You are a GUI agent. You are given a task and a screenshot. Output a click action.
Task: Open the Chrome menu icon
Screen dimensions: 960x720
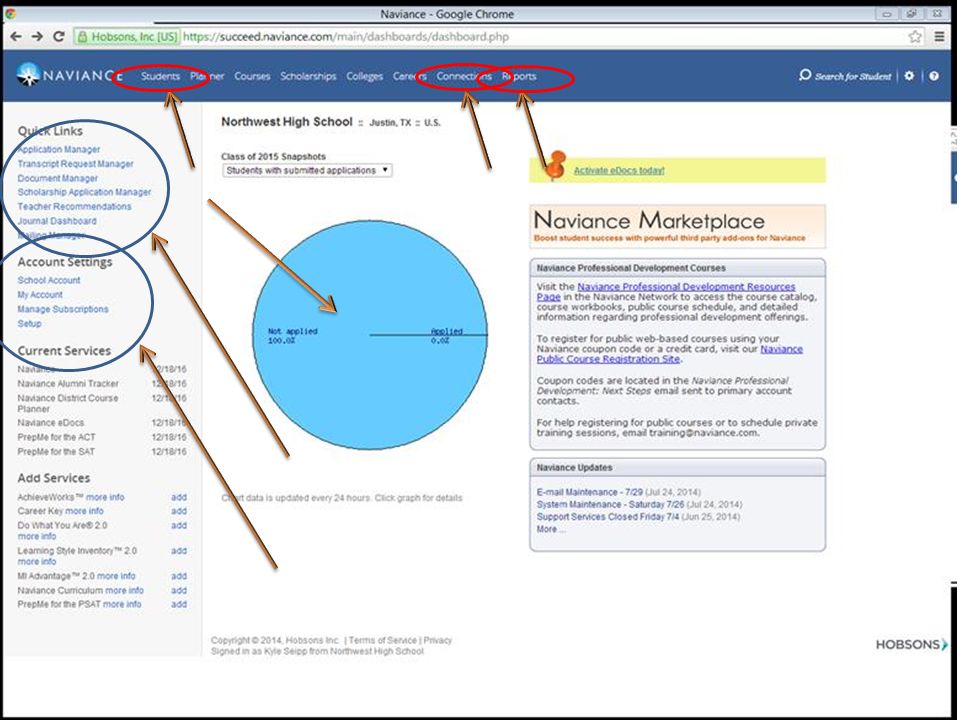[x=939, y=37]
